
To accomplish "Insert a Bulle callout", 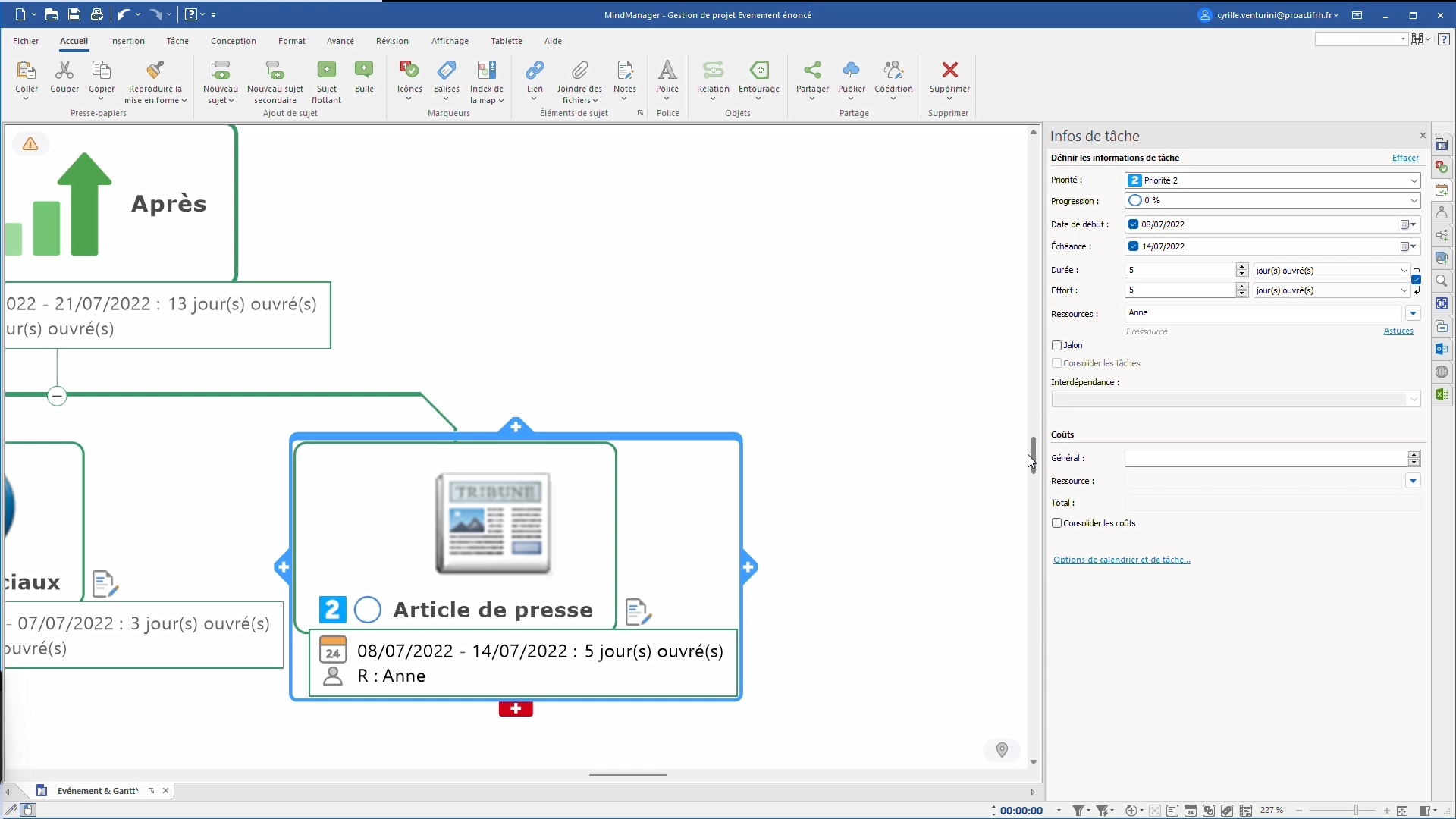I will 364,71.
